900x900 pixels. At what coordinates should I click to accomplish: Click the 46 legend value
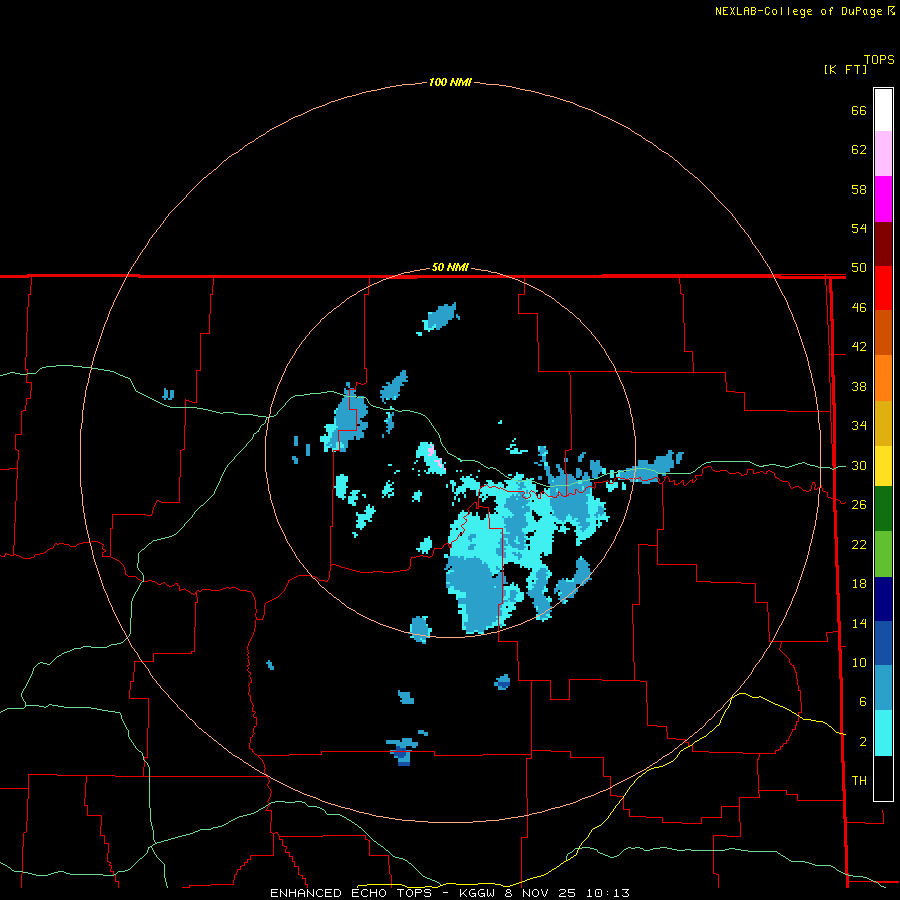859,308
